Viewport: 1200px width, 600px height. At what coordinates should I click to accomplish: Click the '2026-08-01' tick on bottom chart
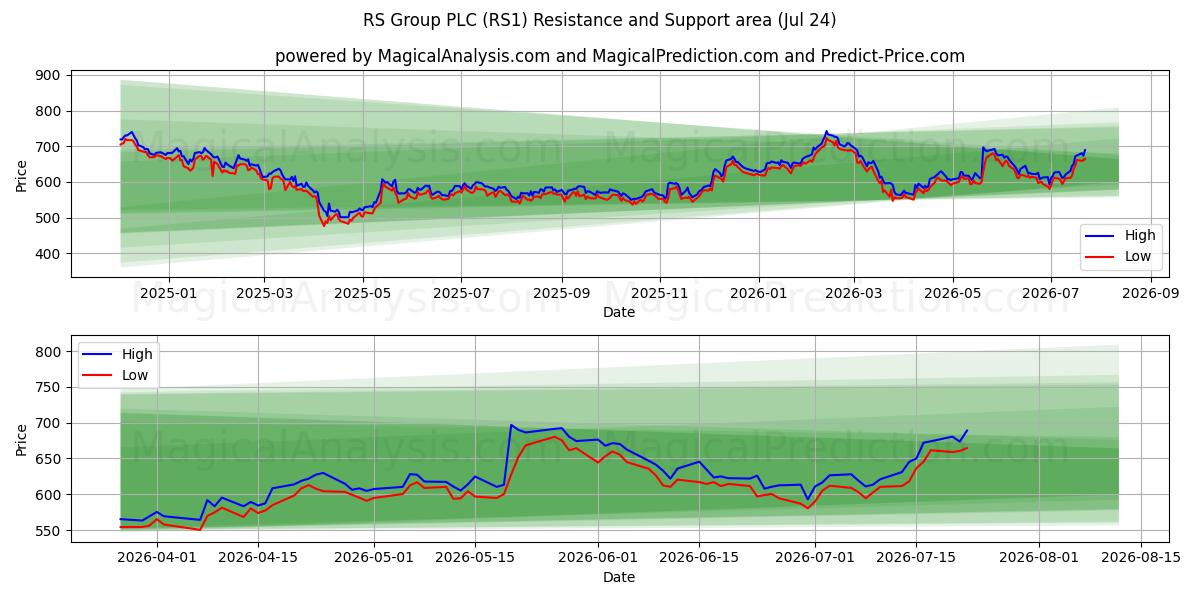click(1038, 558)
